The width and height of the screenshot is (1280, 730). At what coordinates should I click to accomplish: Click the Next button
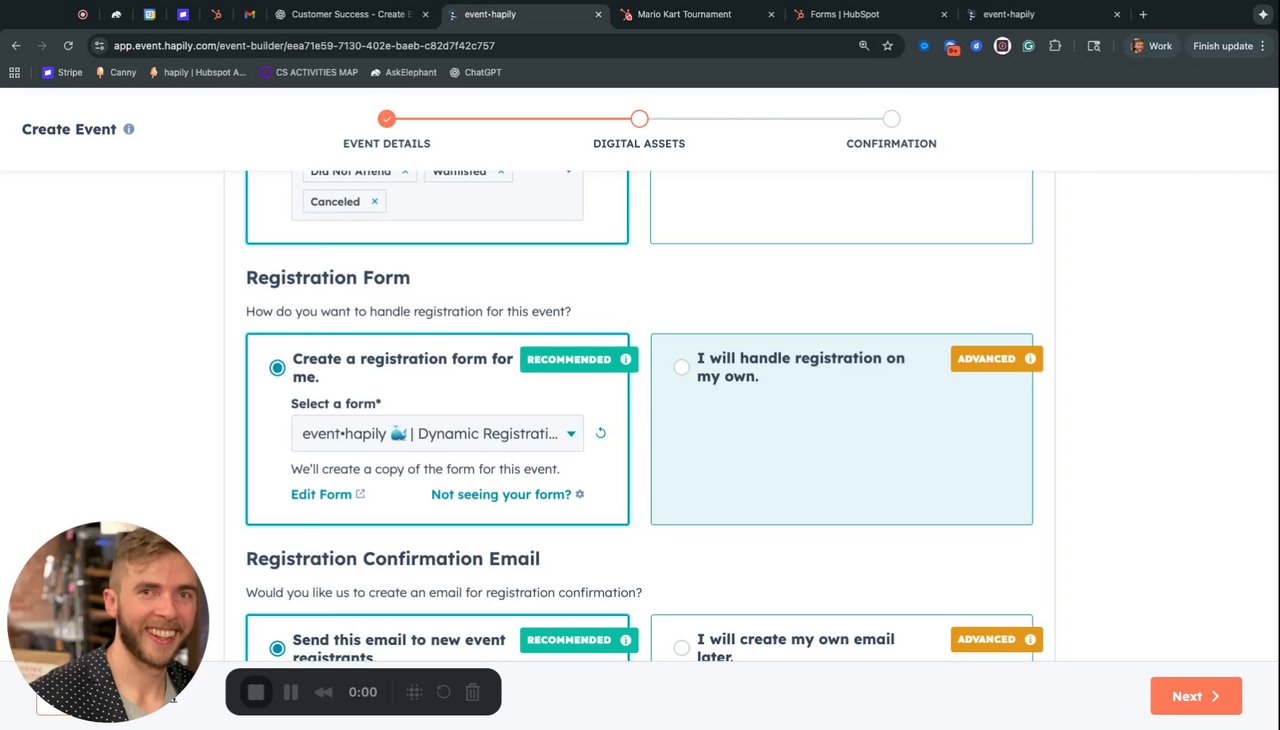point(1196,696)
